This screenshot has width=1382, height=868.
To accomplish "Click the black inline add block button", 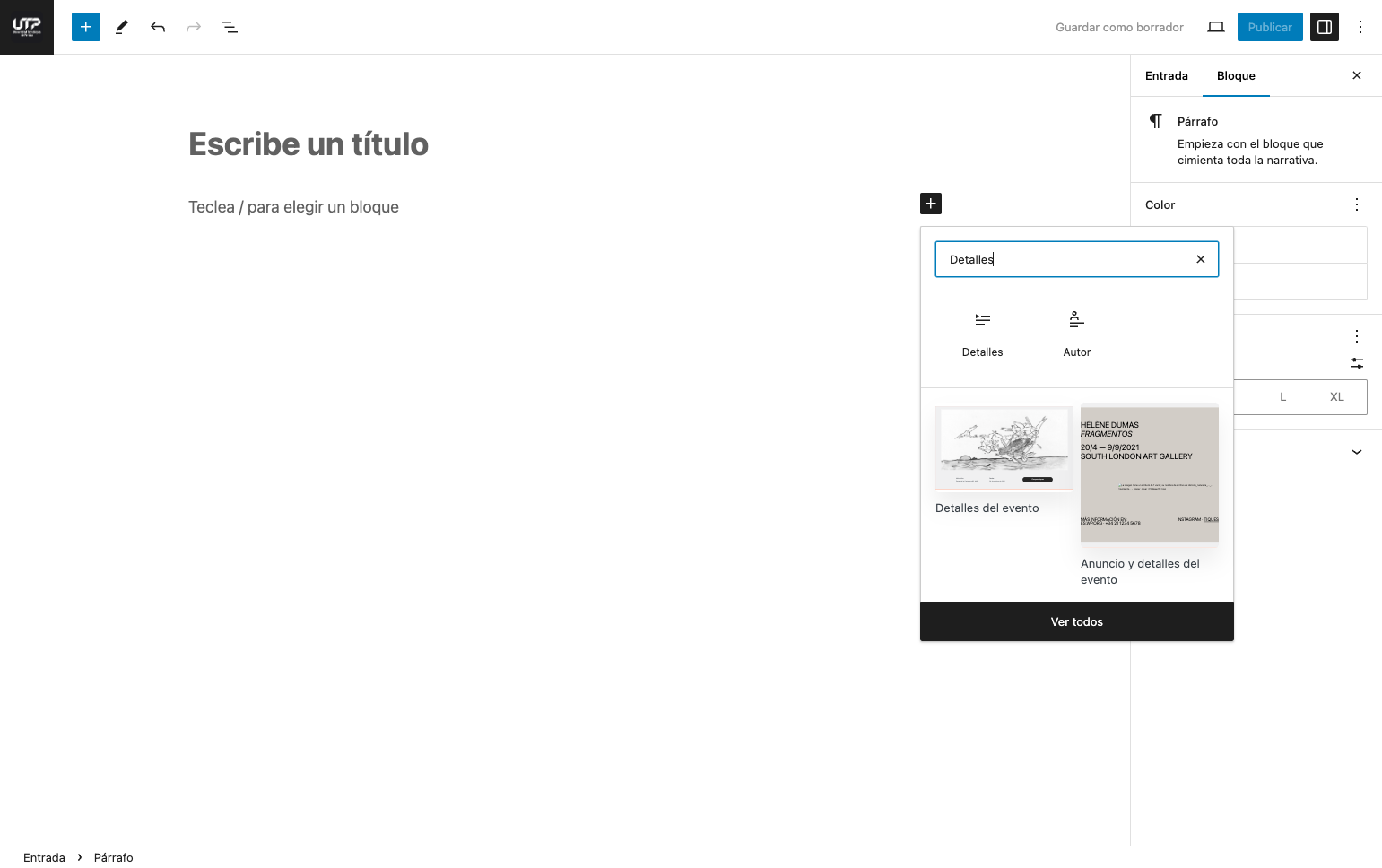I will pos(931,204).
